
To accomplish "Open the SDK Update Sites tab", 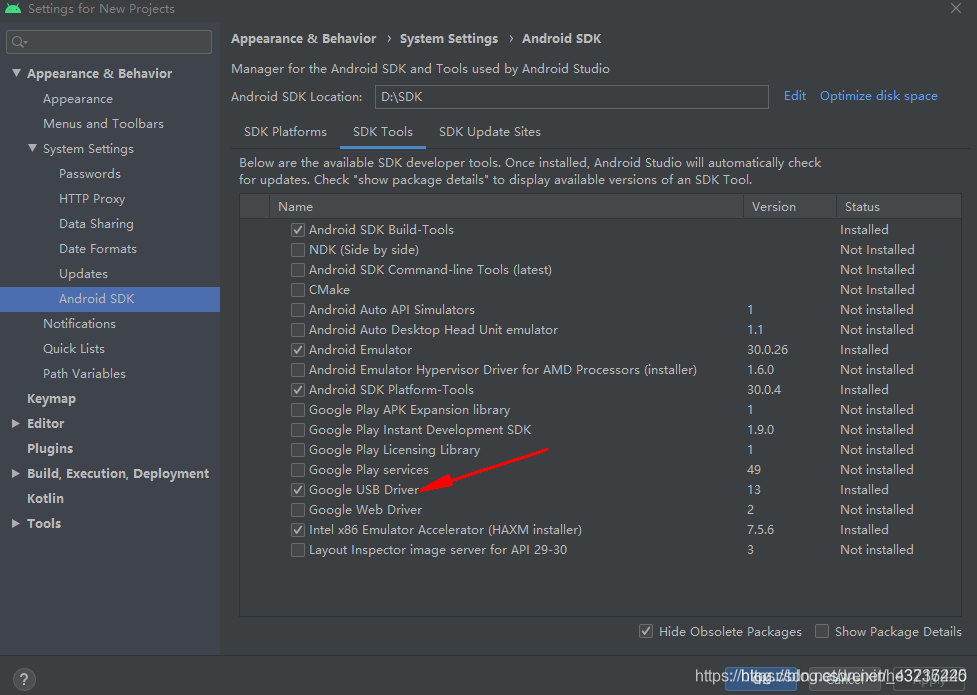I will (x=490, y=132).
